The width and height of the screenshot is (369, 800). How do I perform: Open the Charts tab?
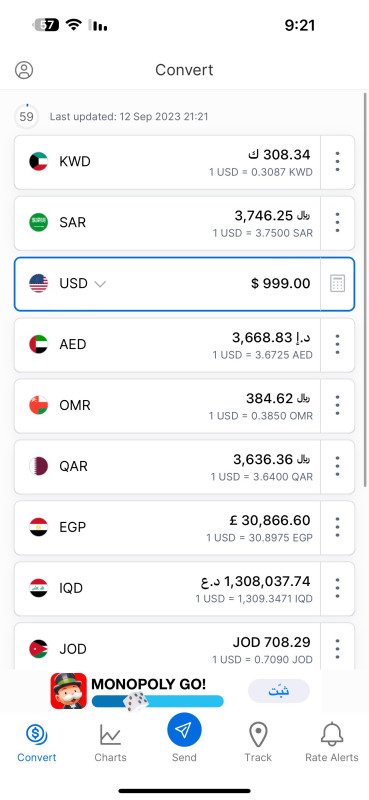pyautogui.click(x=110, y=742)
